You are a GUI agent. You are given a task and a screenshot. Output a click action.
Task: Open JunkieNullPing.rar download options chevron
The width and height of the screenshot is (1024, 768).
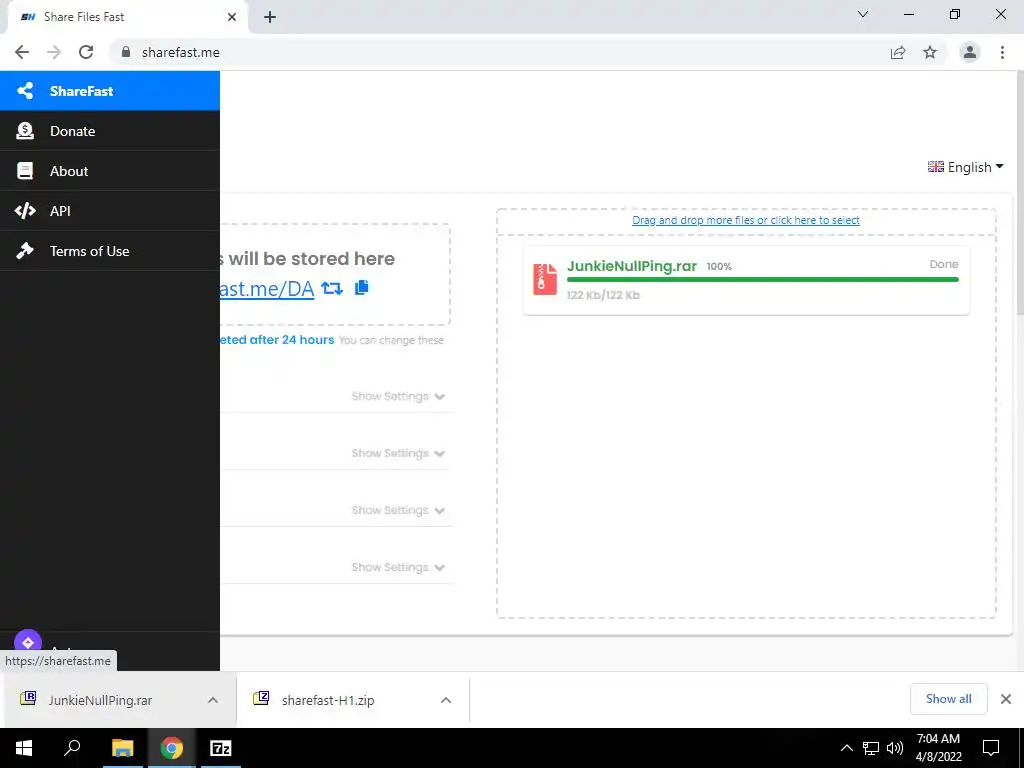pos(213,700)
